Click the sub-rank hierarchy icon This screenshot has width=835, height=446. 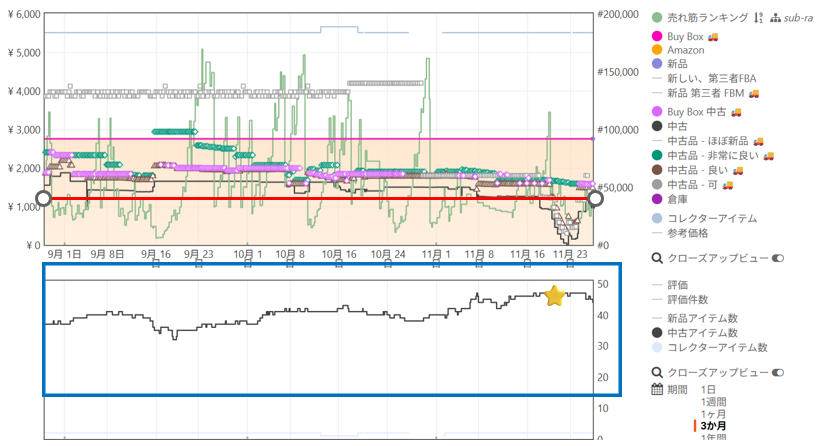coord(775,18)
